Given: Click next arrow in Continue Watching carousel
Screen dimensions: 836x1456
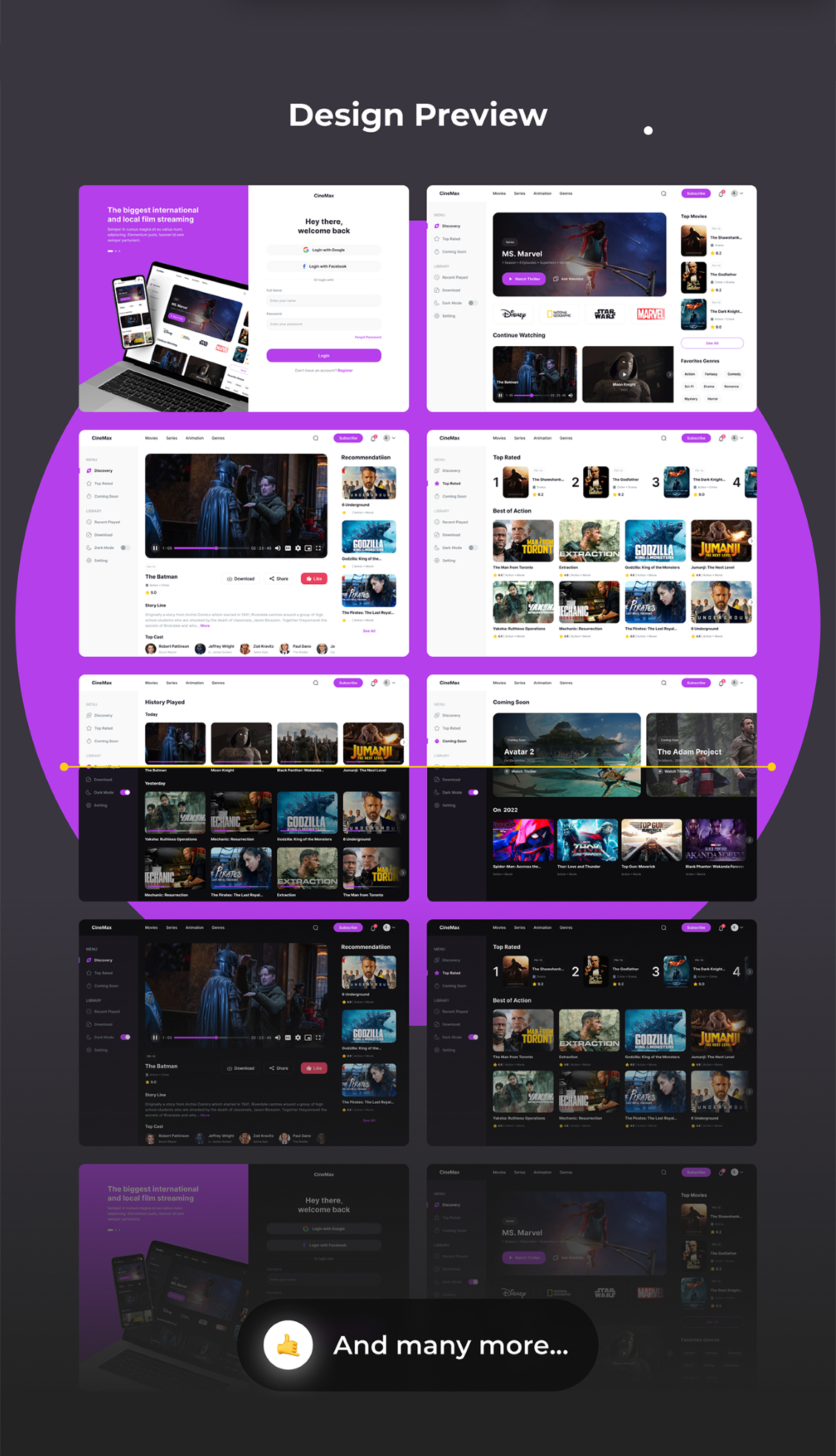Looking at the screenshot, I should coord(669,374).
